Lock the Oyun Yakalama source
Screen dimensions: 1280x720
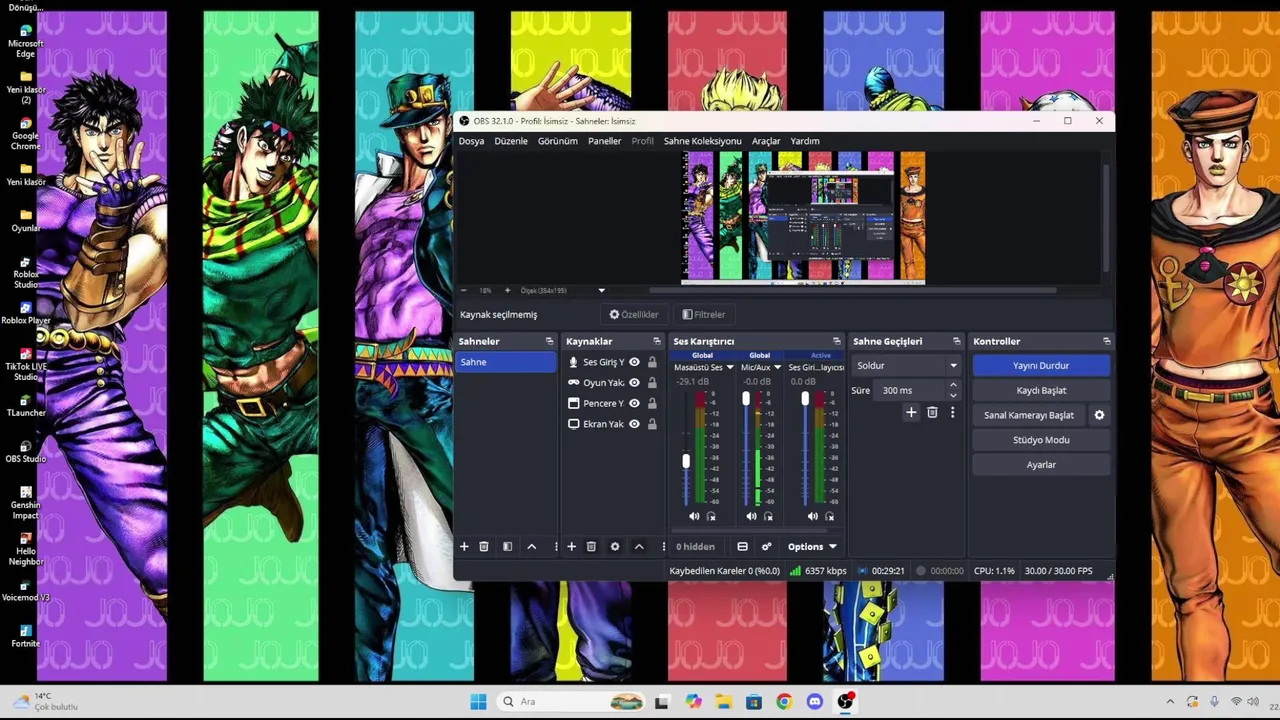click(652, 383)
